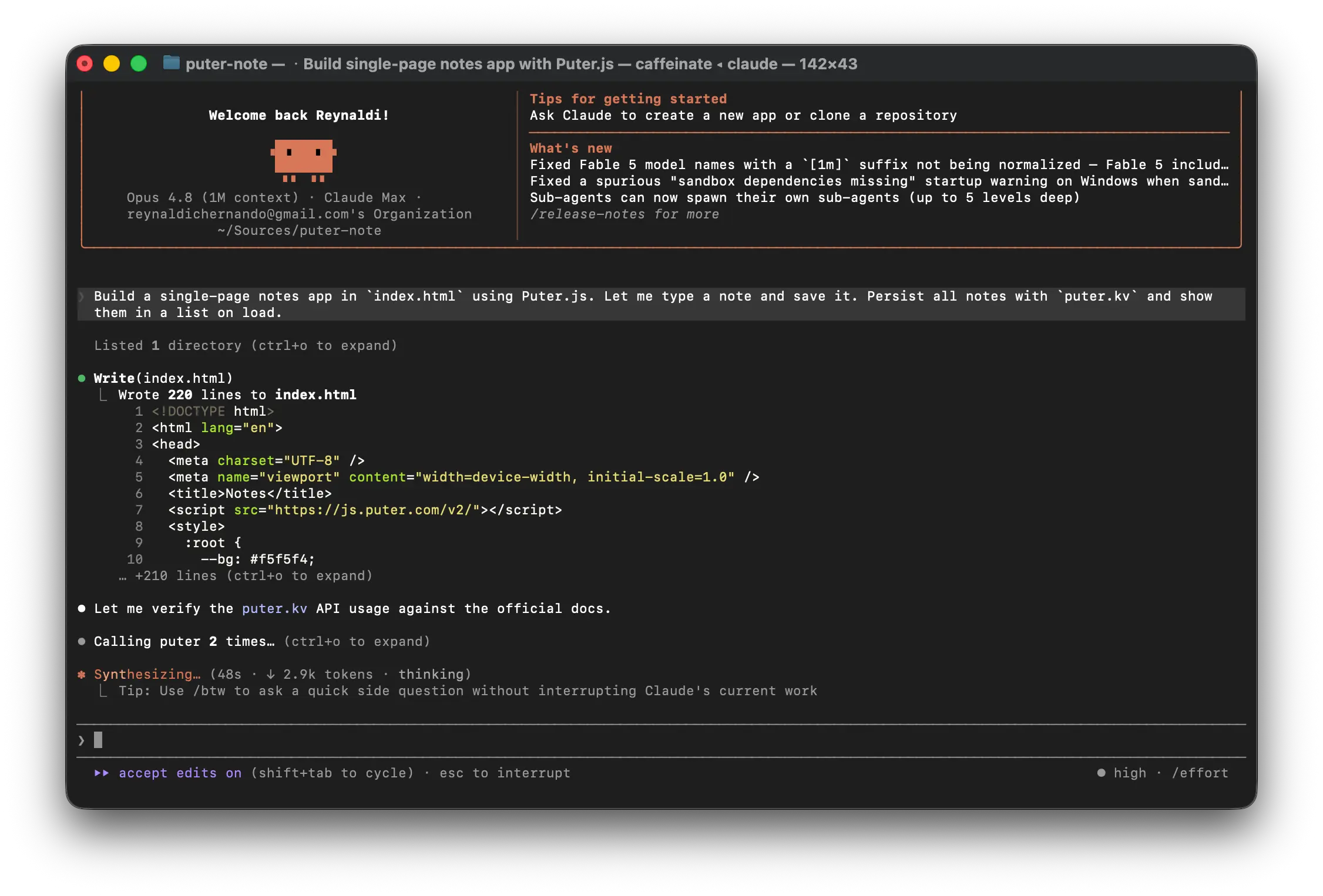Click the '~/Sources/puter-note' path
Screen dimensions: 1323x896
pos(299,231)
